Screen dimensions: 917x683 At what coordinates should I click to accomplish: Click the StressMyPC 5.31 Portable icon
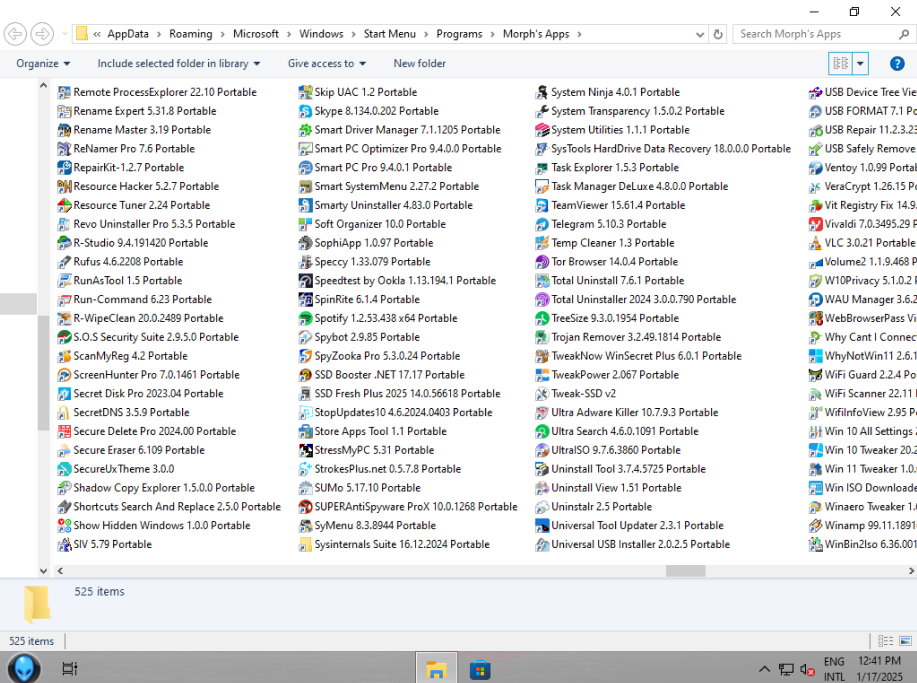tap(305, 450)
